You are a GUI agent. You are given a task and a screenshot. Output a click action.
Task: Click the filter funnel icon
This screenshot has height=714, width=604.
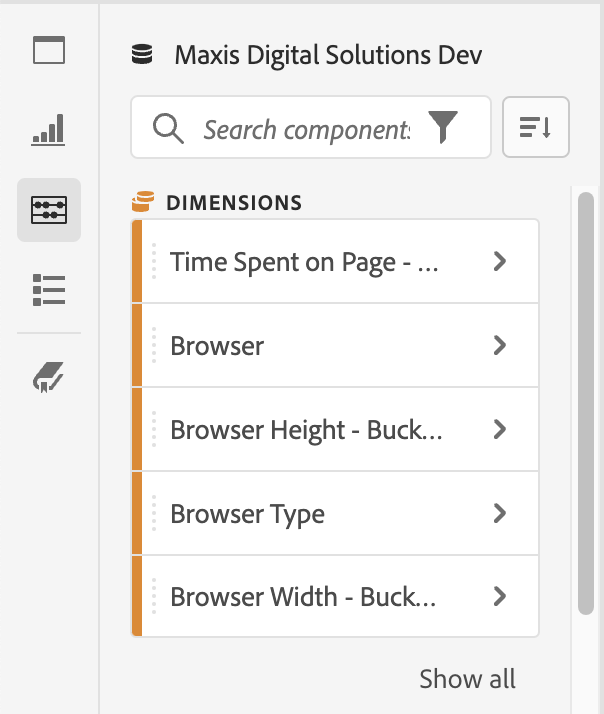tap(444, 127)
